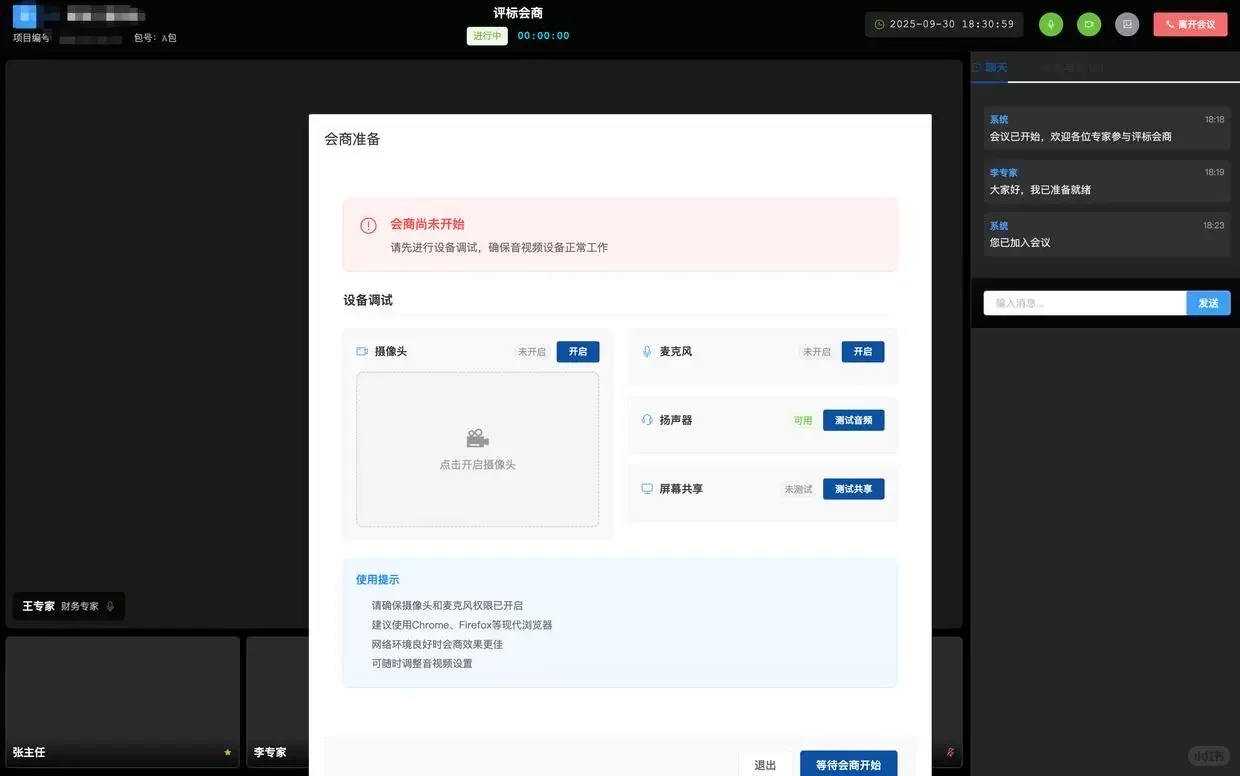The image size is (1240, 776).
Task: Click the 离开会议 button
Action: (x=1190, y=24)
